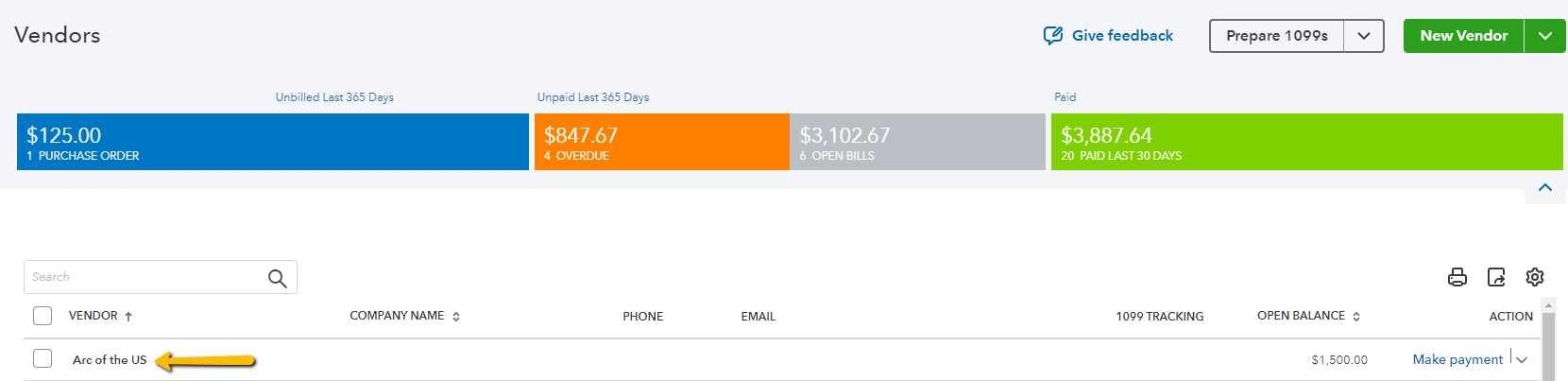Select all vendors checkbox in header
This screenshot has height=381, width=1568.
pyautogui.click(x=43, y=316)
